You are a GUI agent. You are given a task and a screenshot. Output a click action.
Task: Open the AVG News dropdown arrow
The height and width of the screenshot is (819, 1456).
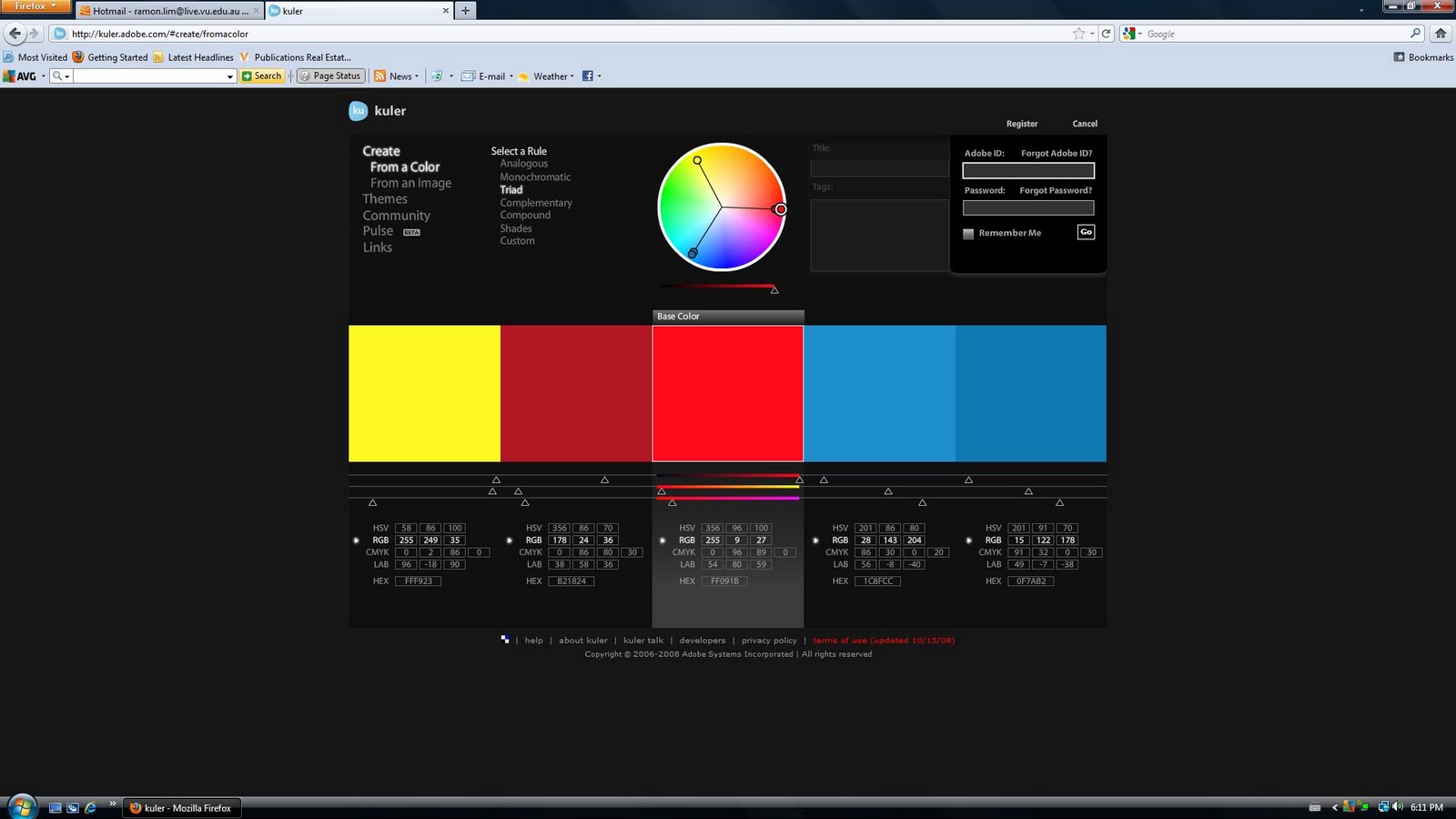417,76
